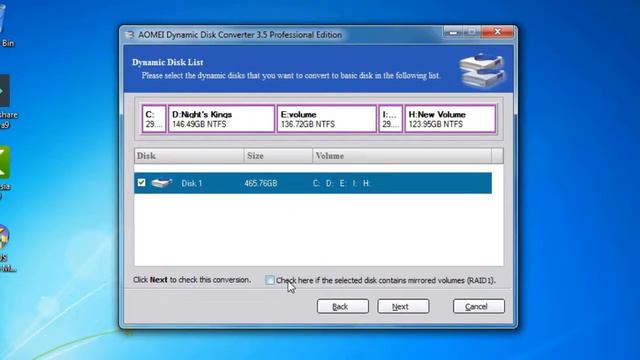
Task: Select the I: partition block
Action: click(391, 119)
